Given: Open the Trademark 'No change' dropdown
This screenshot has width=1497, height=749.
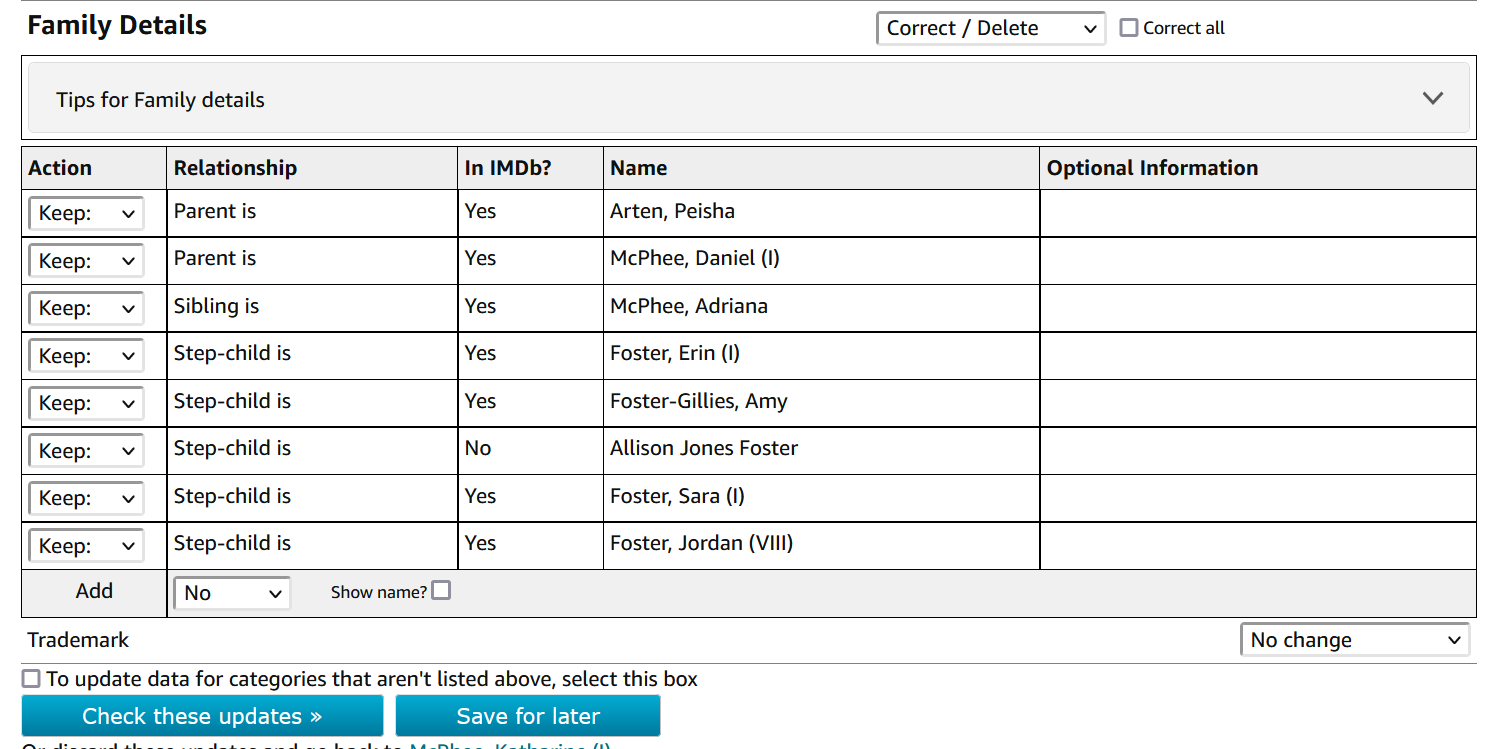Looking at the screenshot, I should 1354,640.
